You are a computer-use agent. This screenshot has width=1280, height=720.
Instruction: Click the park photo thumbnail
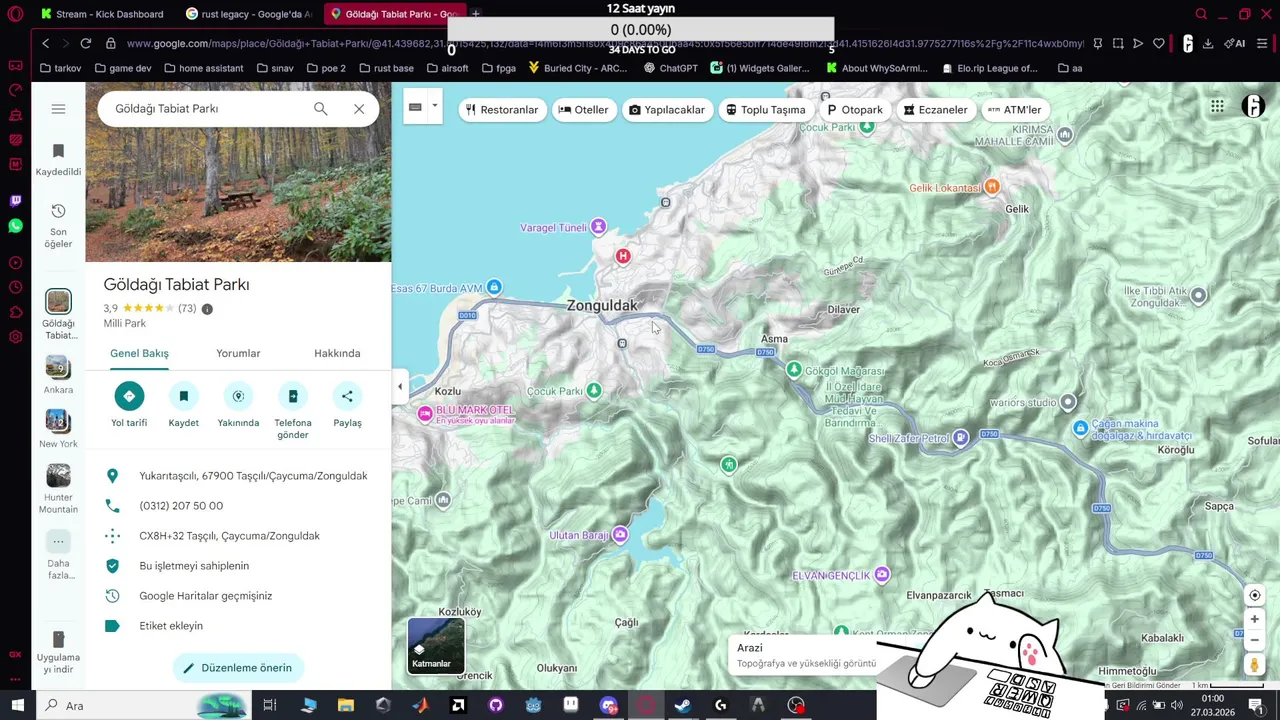coord(238,172)
